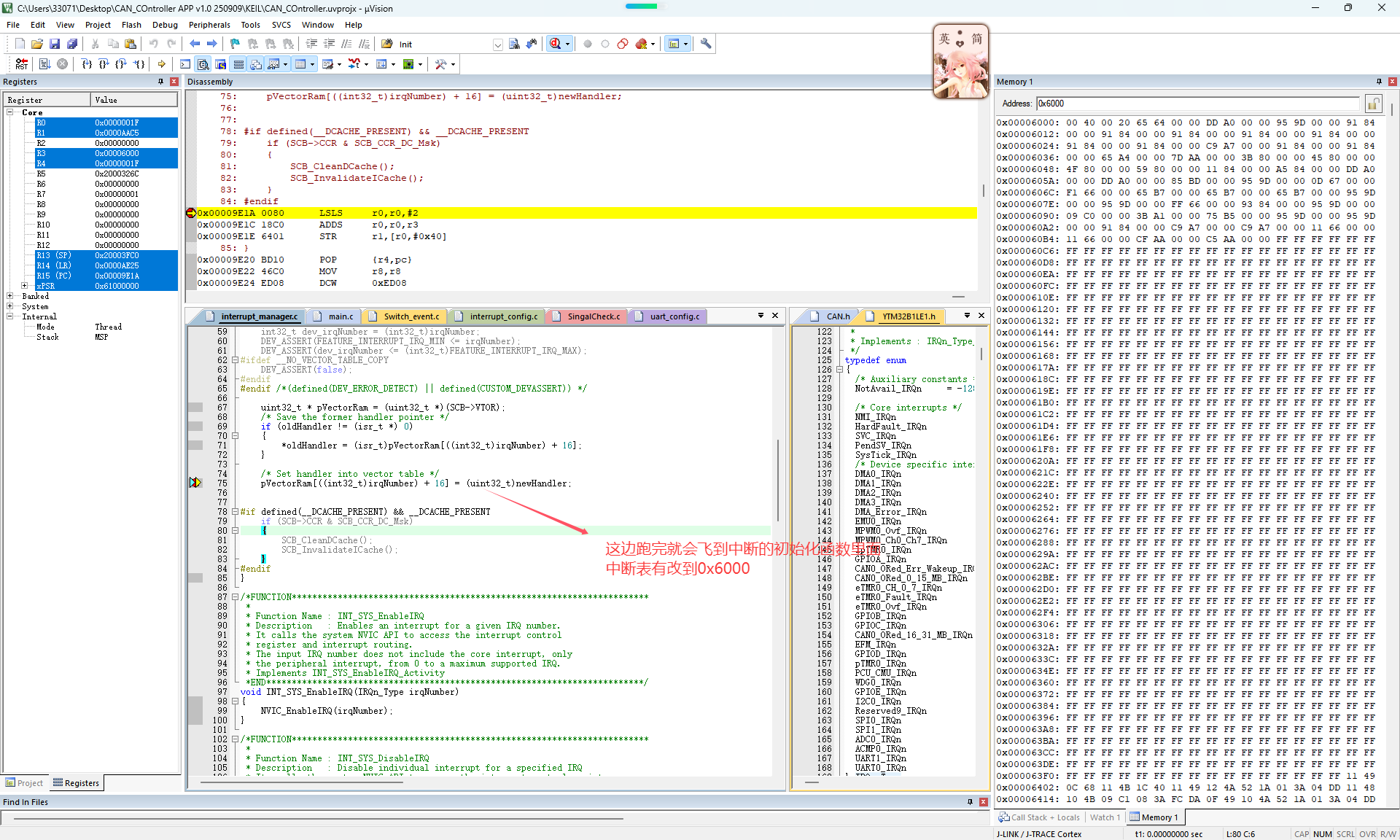
Task: Click the Run execution icon
Action: 44,64
